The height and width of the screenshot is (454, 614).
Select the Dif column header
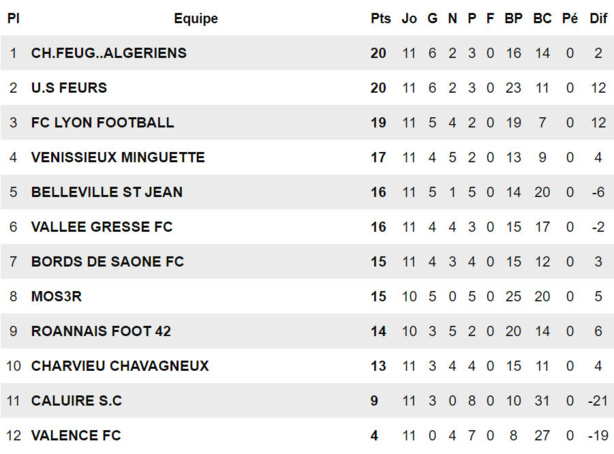[598, 18]
